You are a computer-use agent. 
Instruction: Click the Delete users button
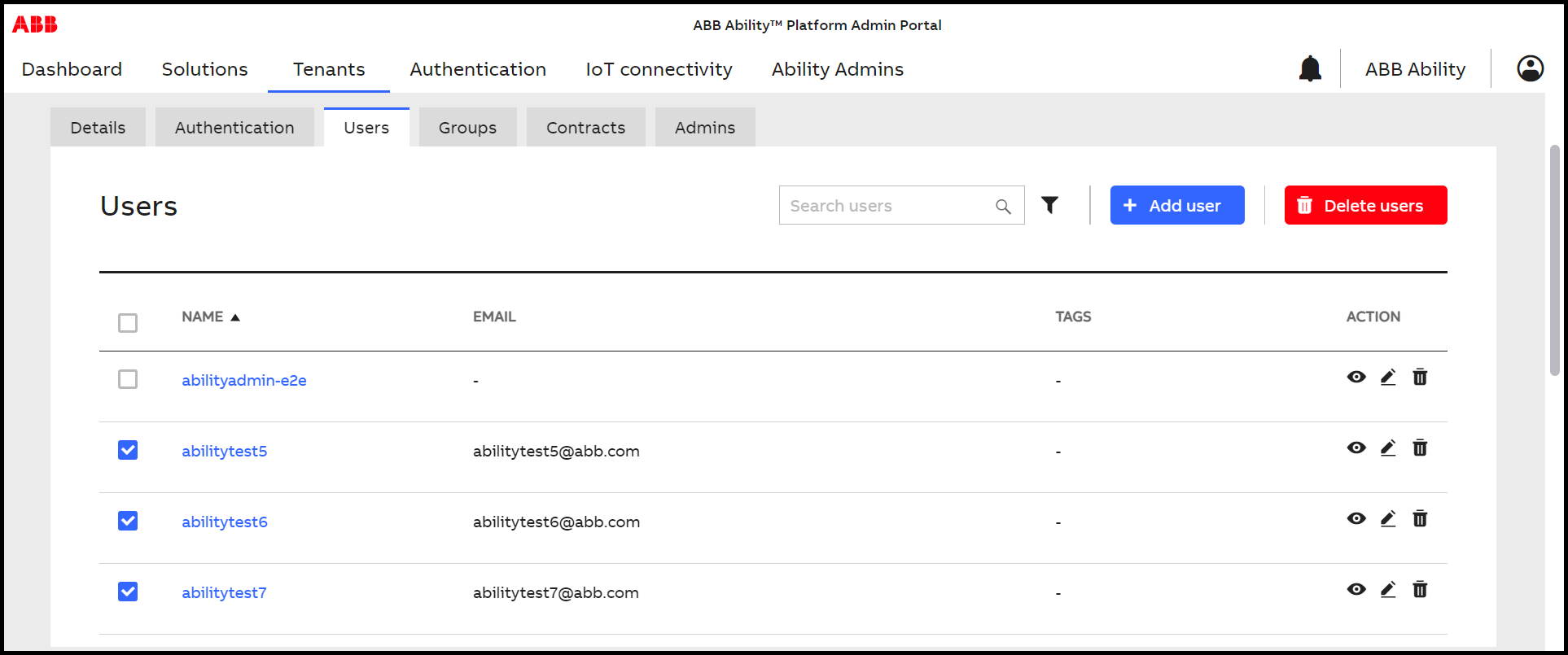pos(1365,205)
